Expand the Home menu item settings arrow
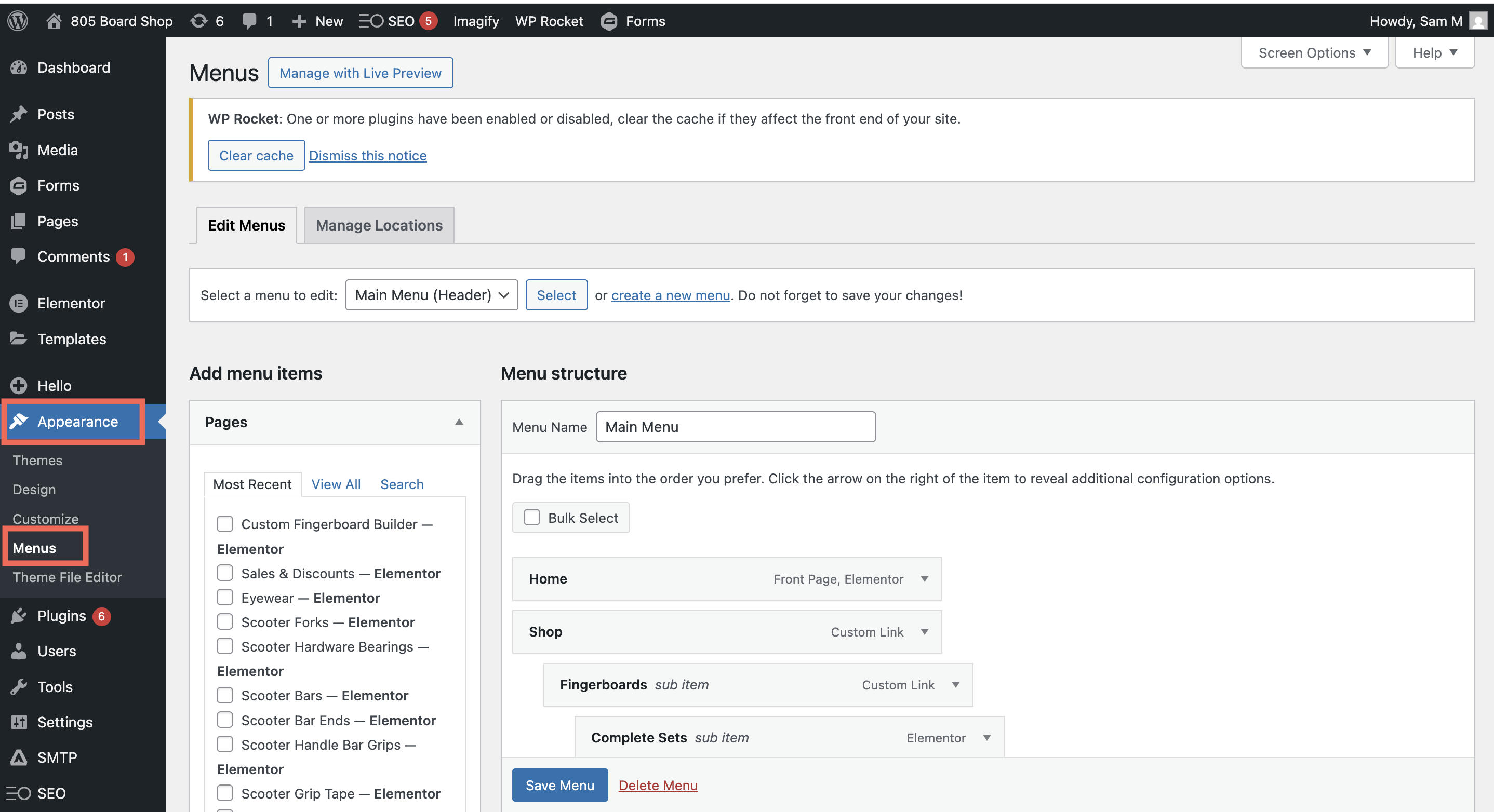Screen dimensions: 1494x812 [x=925, y=578]
